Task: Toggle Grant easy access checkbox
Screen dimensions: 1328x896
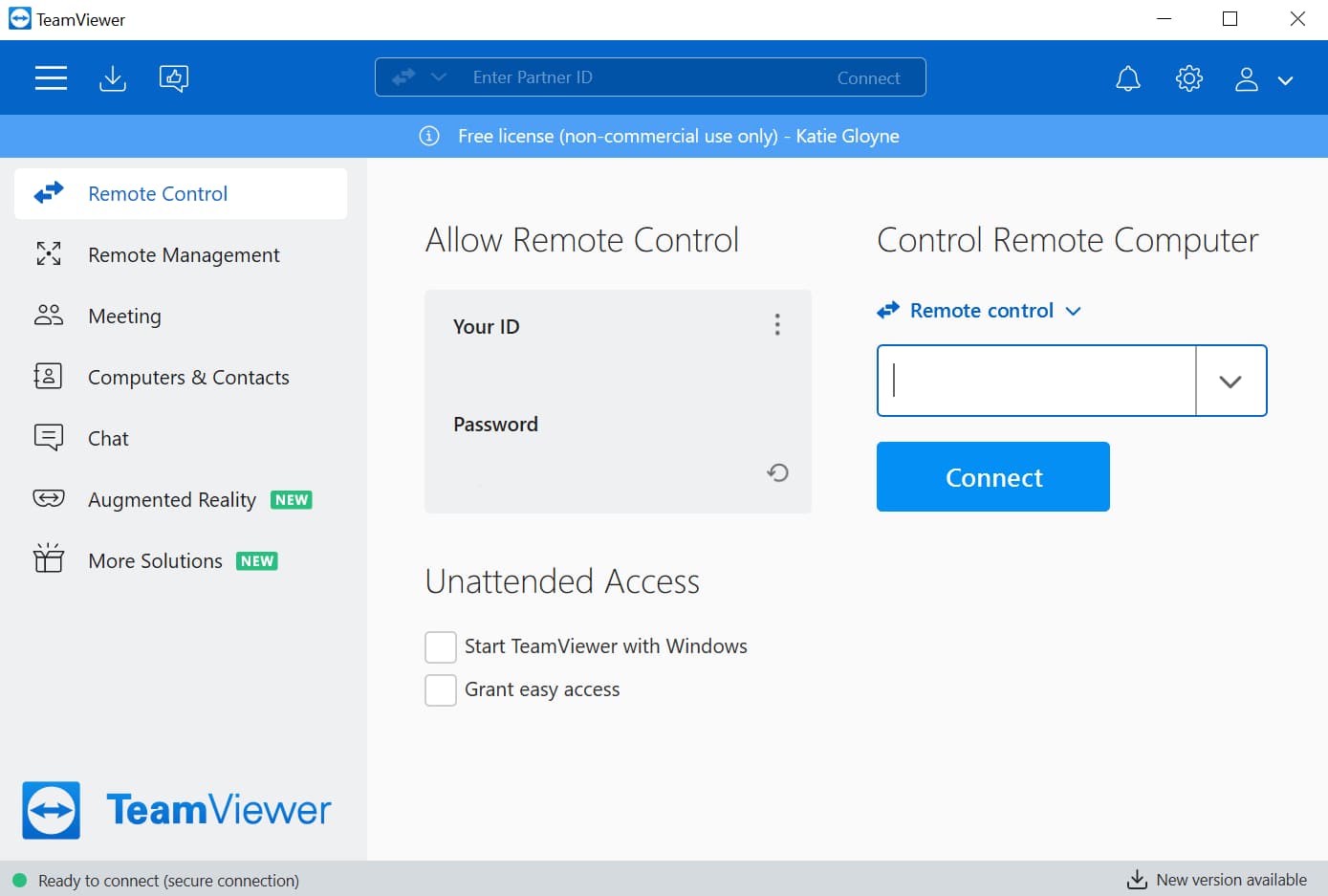Action: point(441,690)
